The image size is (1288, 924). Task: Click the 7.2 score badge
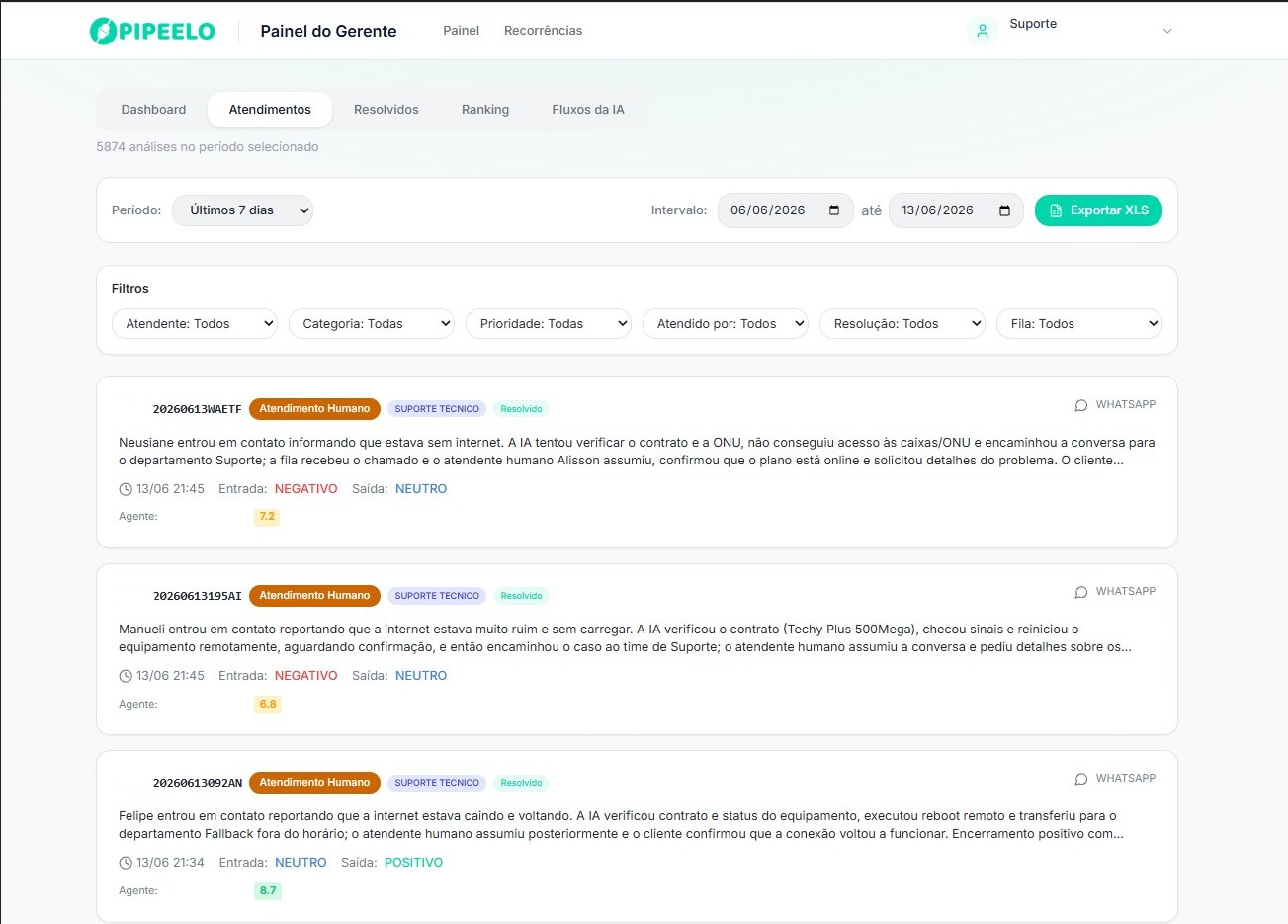click(267, 517)
